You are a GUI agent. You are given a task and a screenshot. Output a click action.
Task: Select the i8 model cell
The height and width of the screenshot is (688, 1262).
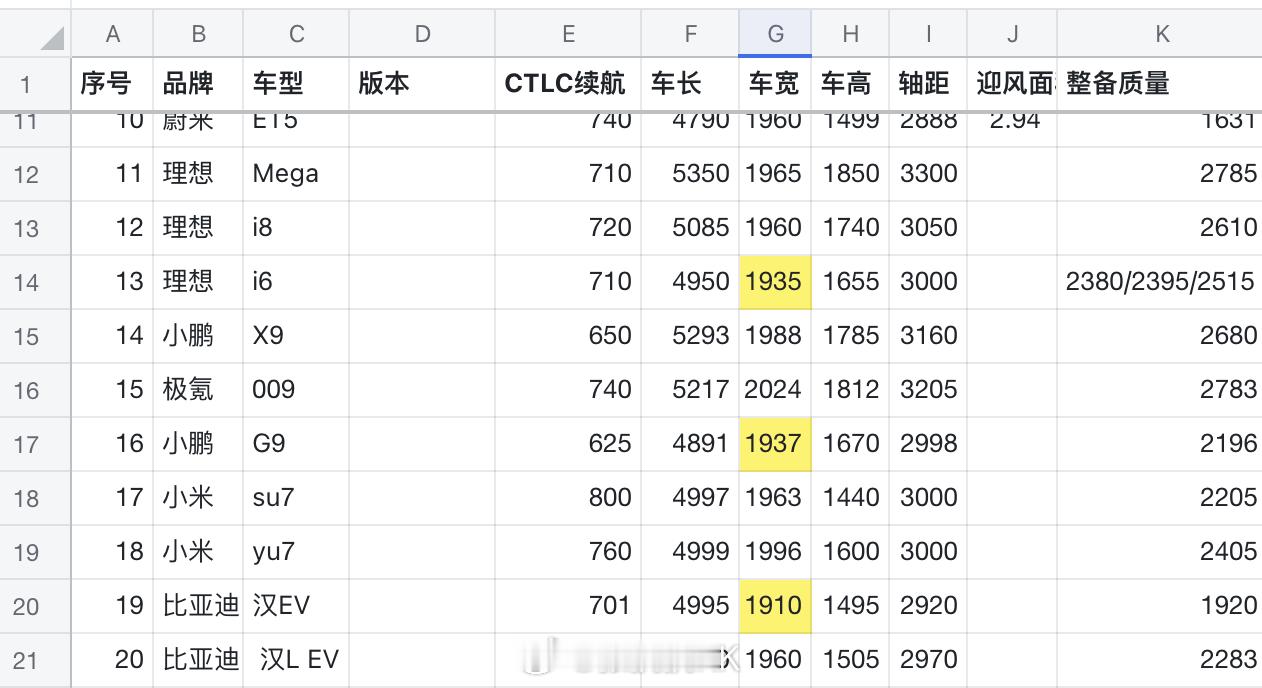point(296,228)
